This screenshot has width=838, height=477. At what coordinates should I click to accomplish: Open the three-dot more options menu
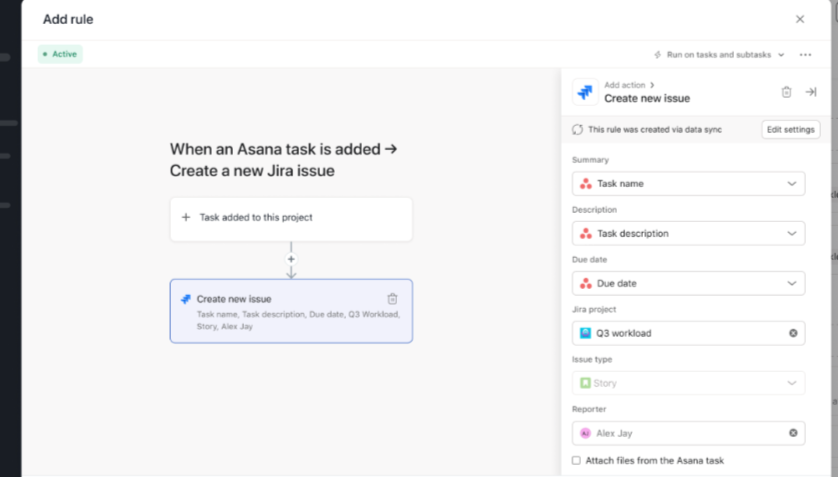(806, 55)
